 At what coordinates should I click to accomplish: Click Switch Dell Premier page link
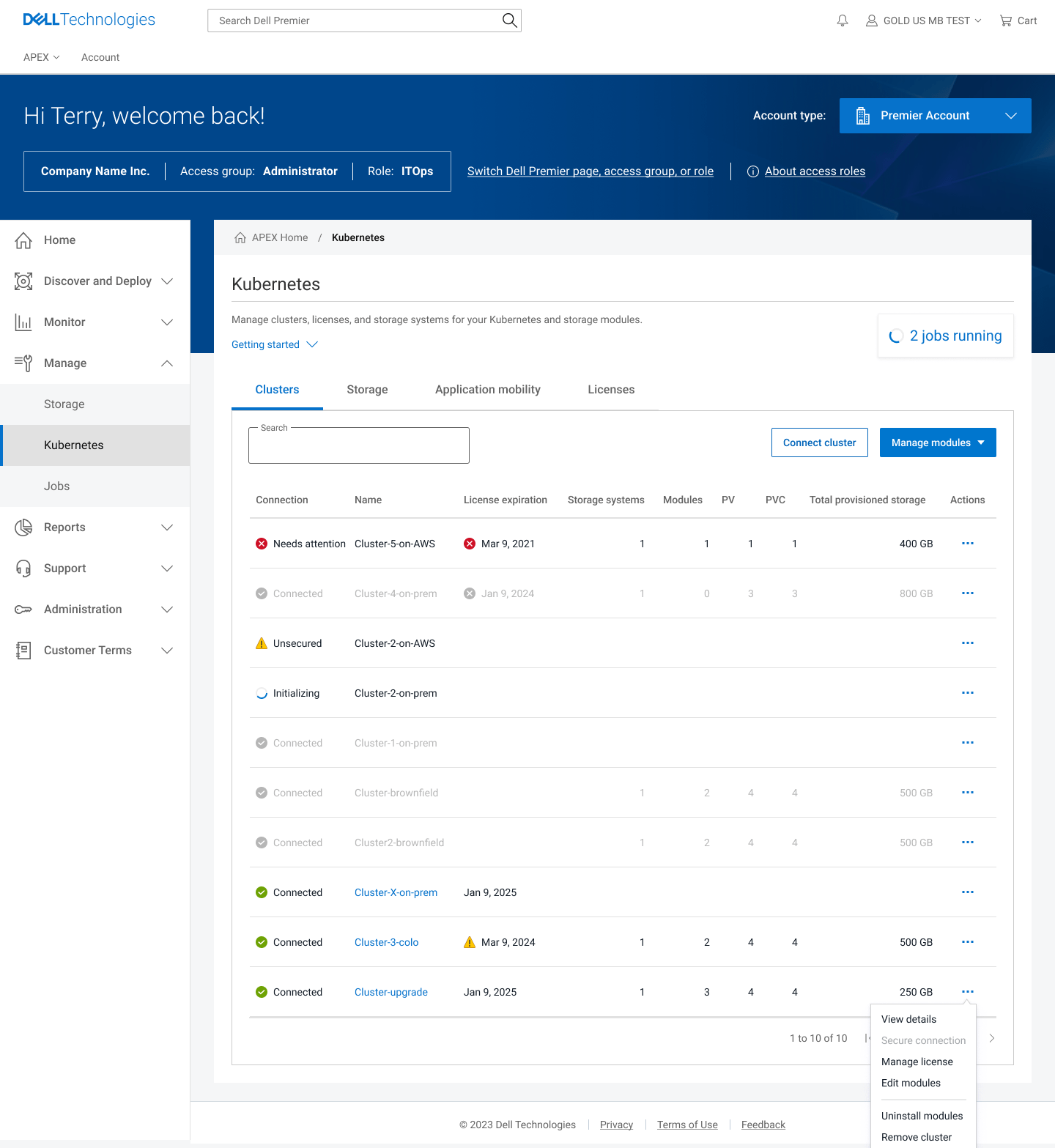pos(591,171)
